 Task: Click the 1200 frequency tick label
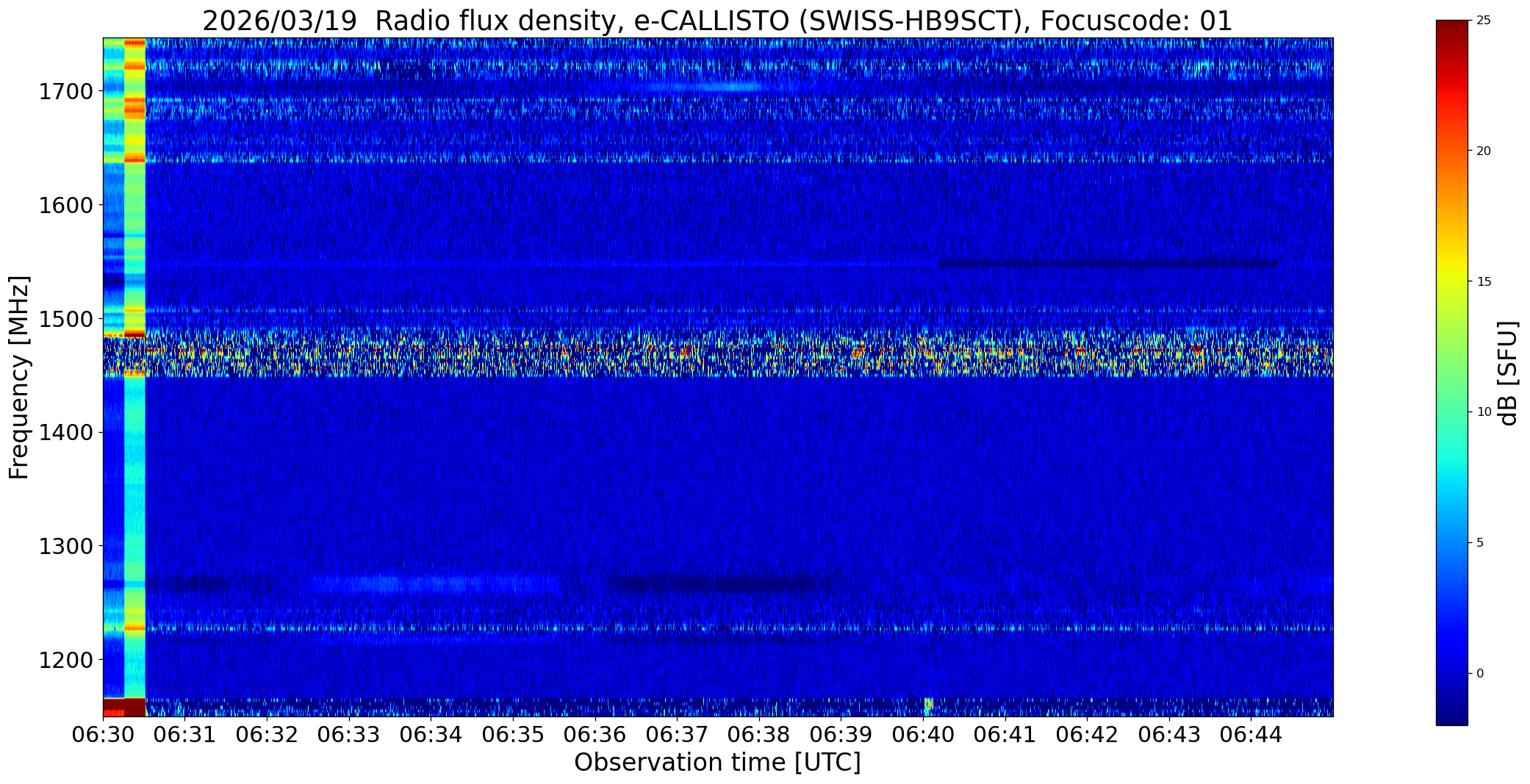click(65, 660)
